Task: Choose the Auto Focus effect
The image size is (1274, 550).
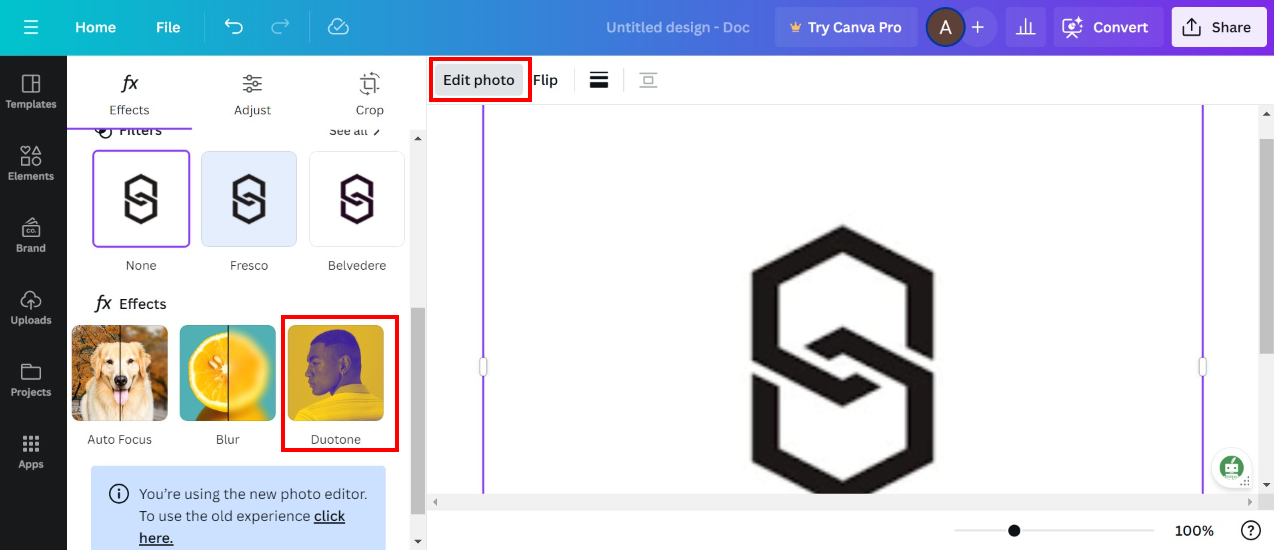Action: [120, 373]
